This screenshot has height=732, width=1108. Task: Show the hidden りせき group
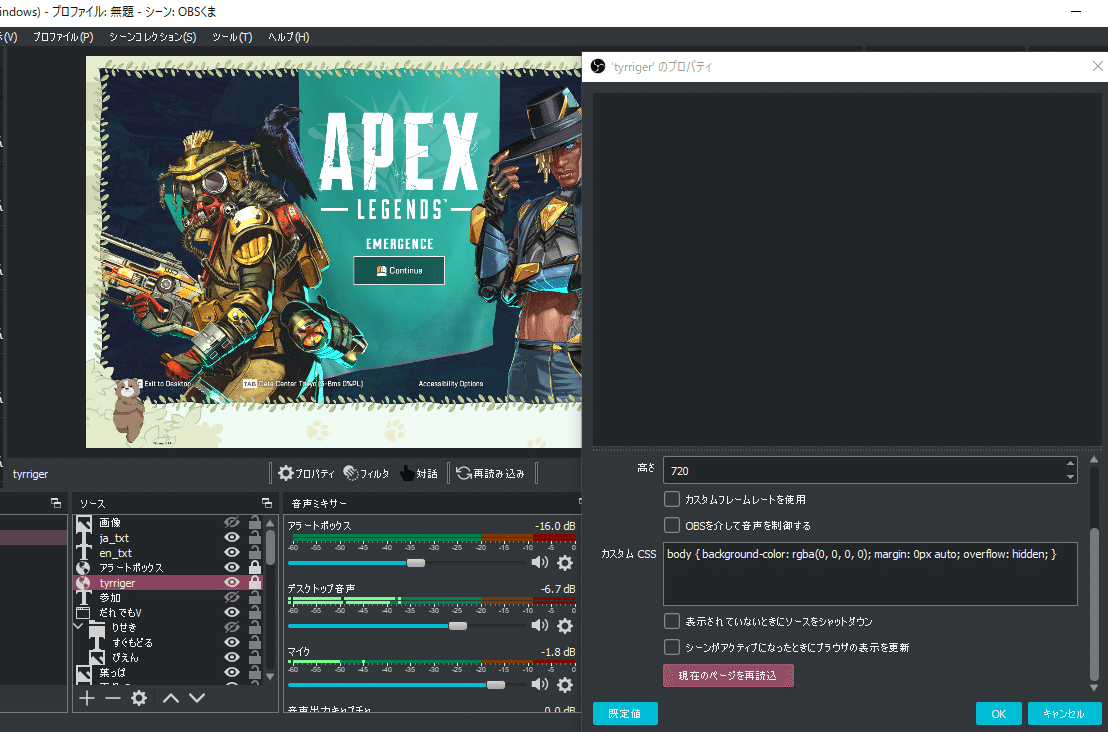232,627
